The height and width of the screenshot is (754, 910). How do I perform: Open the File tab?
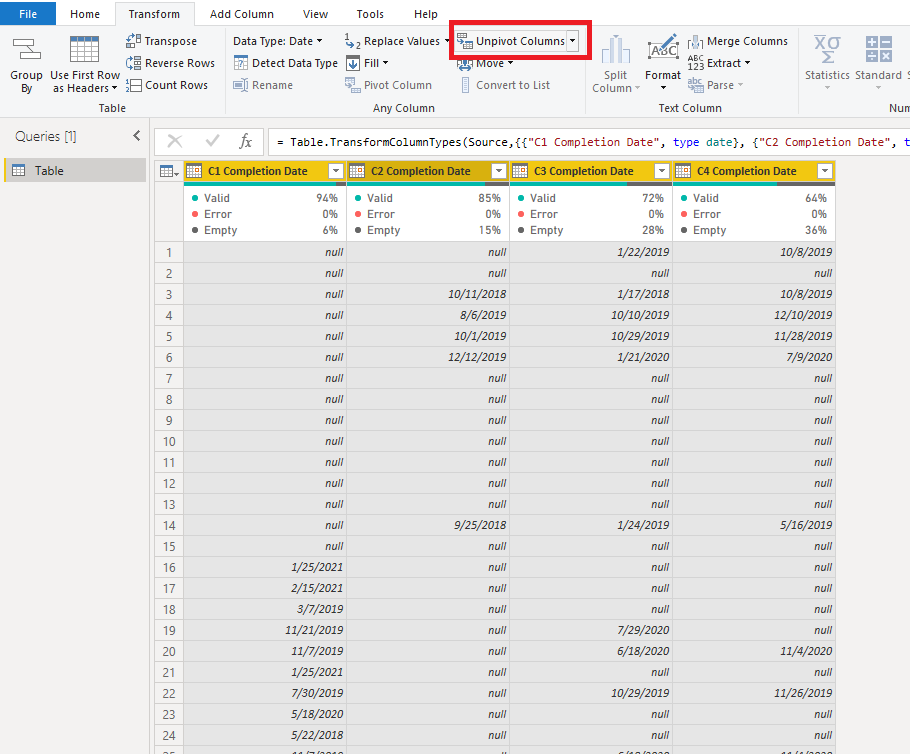(28, 14)
